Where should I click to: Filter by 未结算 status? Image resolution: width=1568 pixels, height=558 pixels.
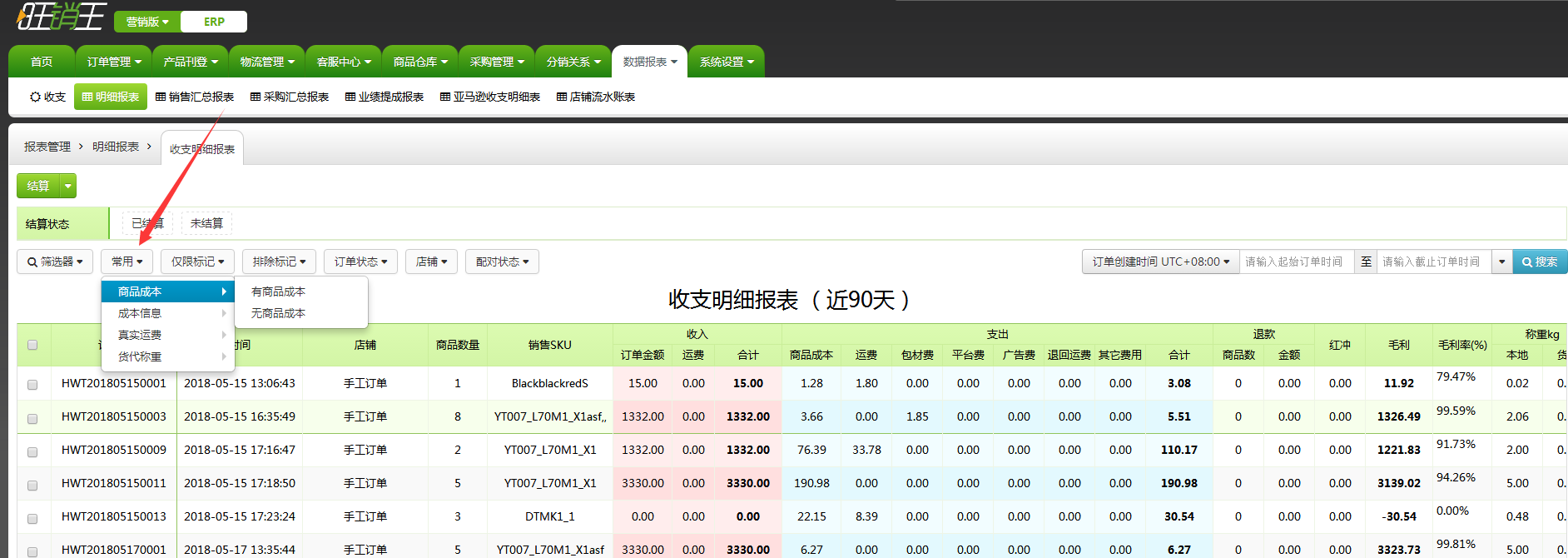(x=206, y=223)
